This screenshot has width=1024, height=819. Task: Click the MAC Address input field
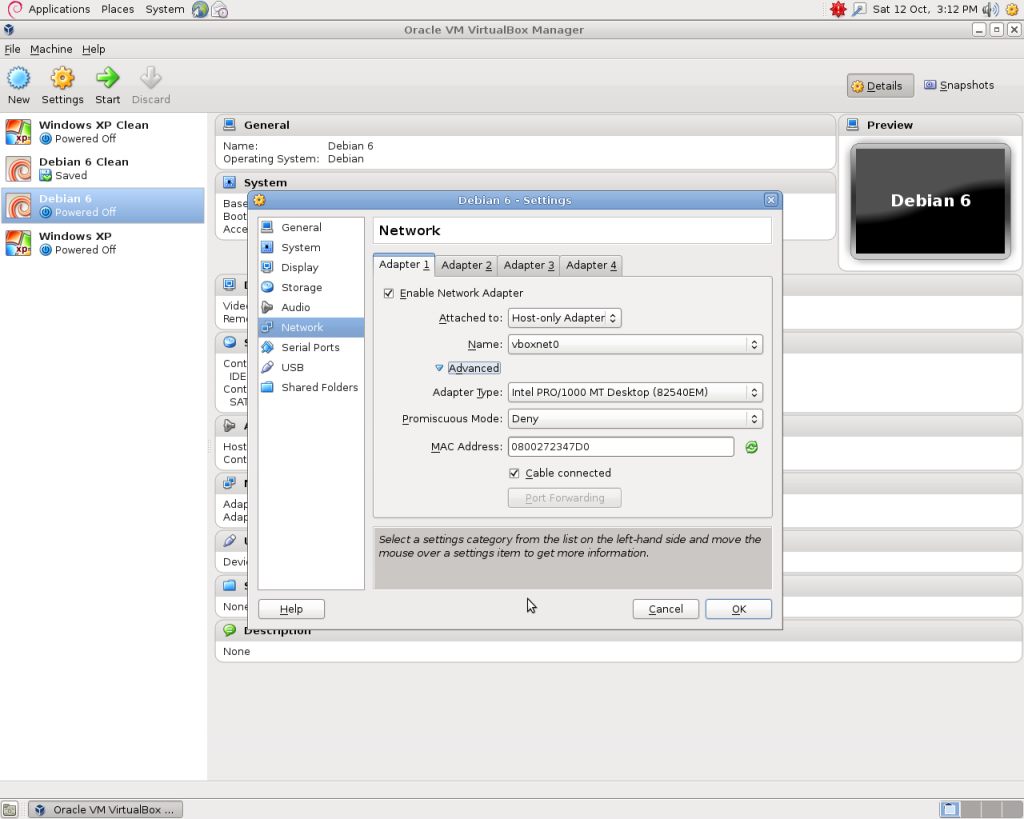pyautogui.click(x=620, y=447)
